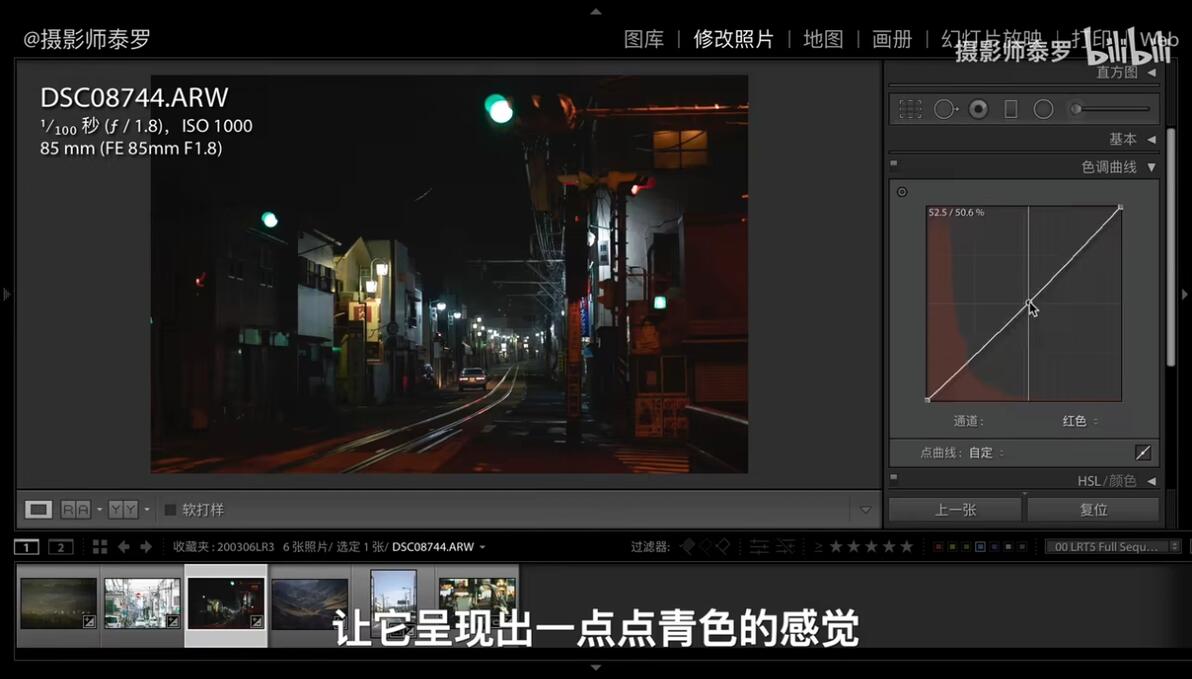The image size is (1192, 679).
Task: Switch to Loupe view in toolbar
Action: point(38,509)
